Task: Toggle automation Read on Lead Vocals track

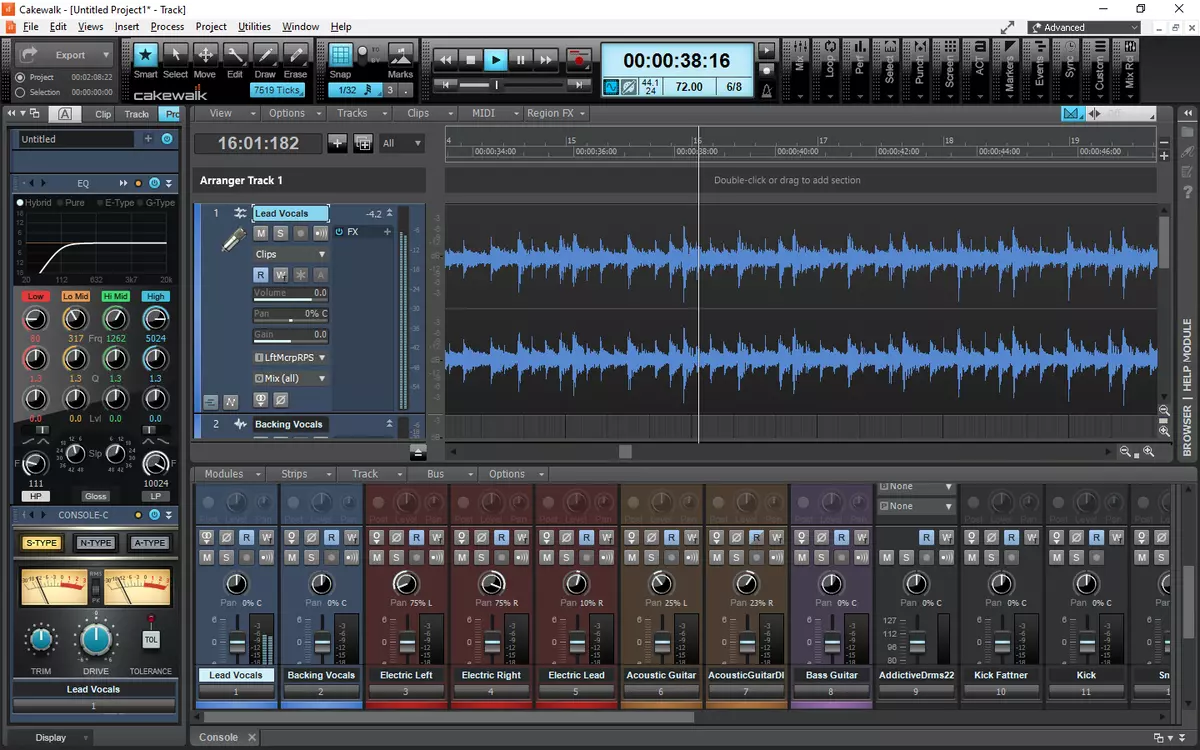Action: tap(261, 275)
